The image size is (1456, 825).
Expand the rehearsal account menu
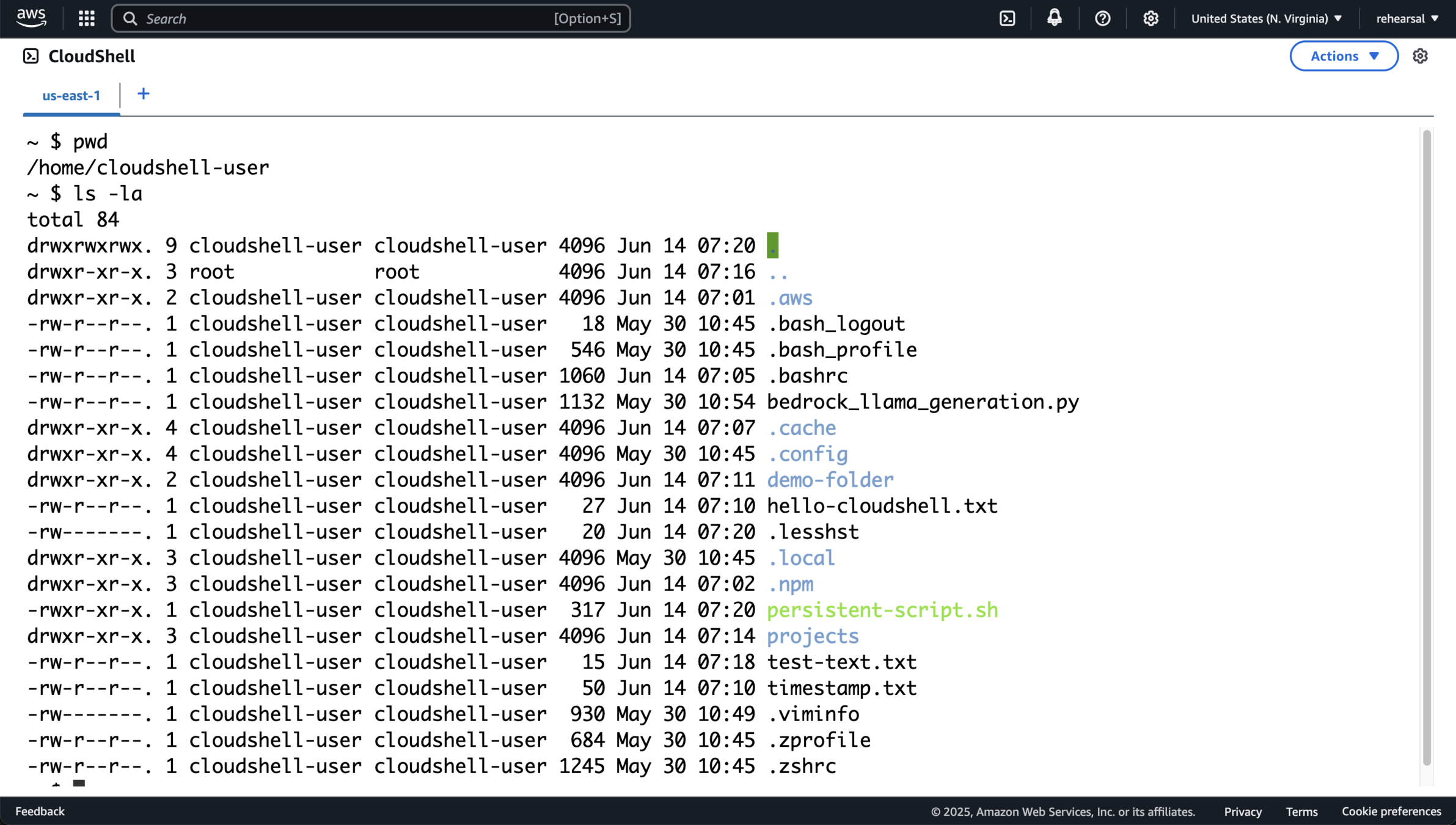click(x=1407, y=18)
